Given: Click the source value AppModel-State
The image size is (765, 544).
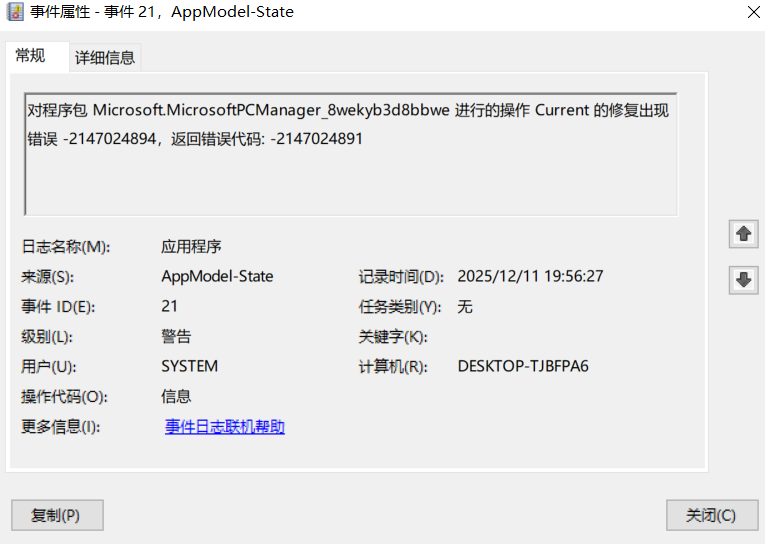Looking at the screenshot, I should (217, 277).
